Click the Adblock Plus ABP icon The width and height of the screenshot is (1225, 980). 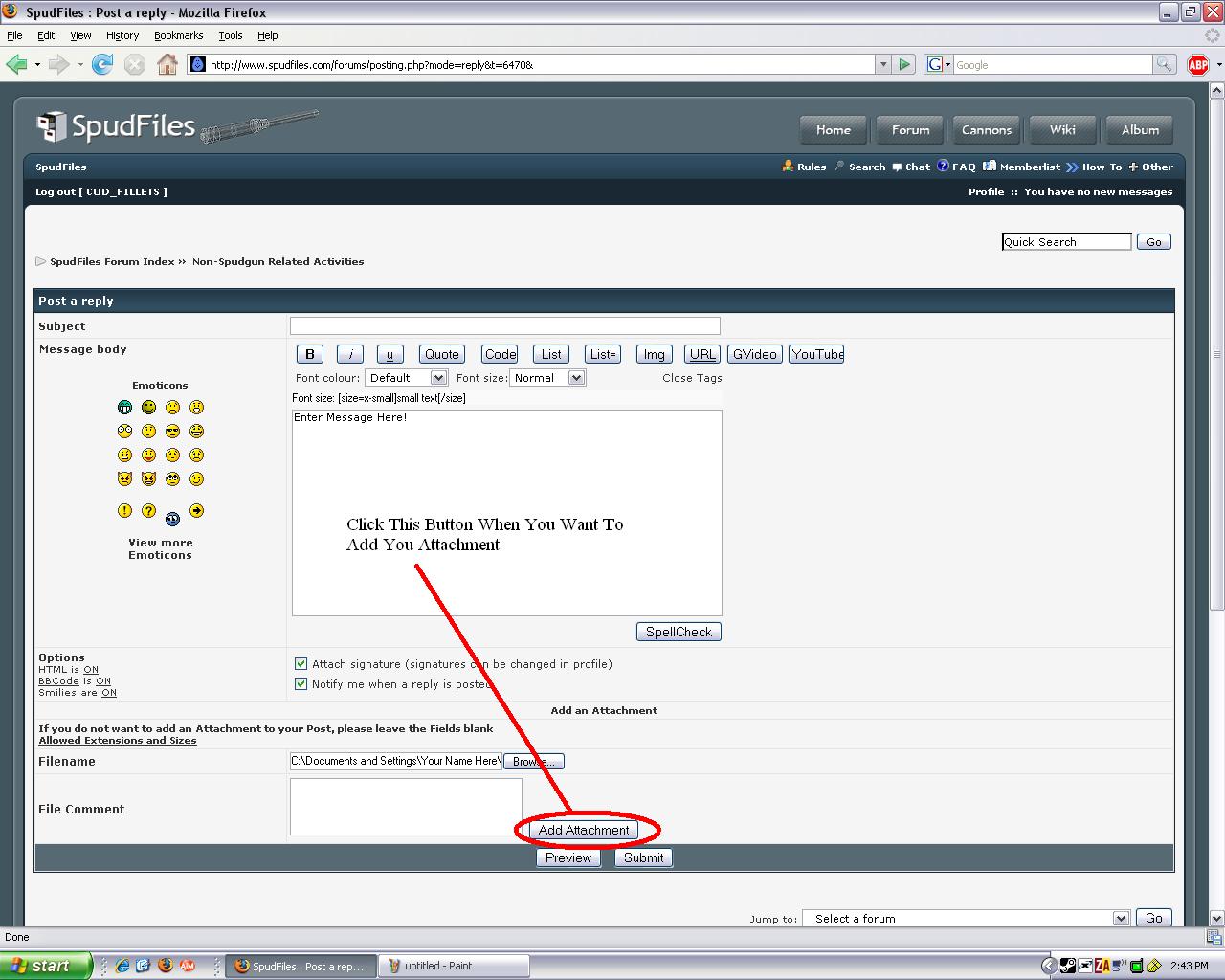[1197, 64]
